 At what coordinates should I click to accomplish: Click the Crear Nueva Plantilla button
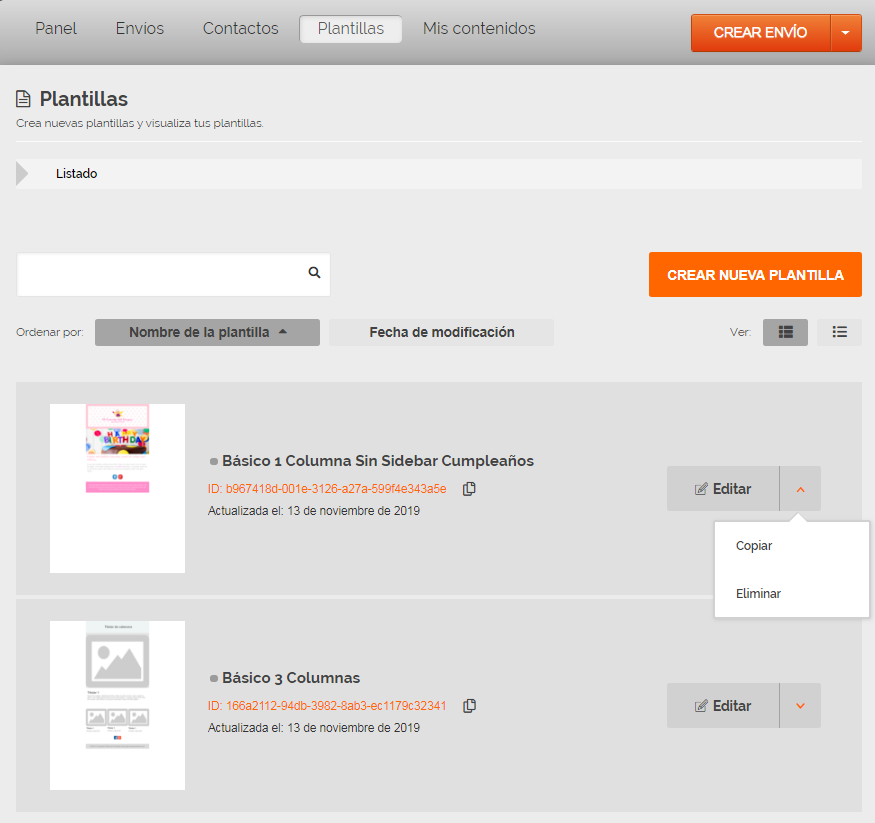[x=755, y=275]
